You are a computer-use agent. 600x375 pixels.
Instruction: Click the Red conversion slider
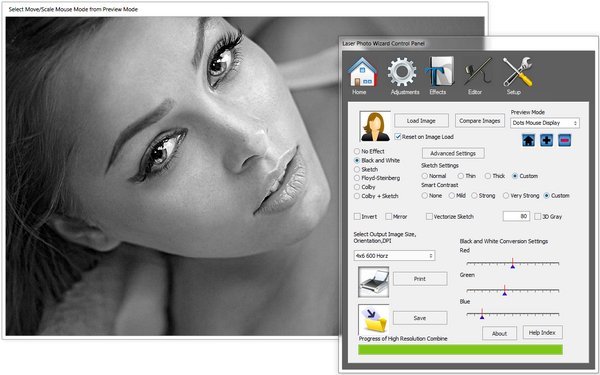point(513,263)
